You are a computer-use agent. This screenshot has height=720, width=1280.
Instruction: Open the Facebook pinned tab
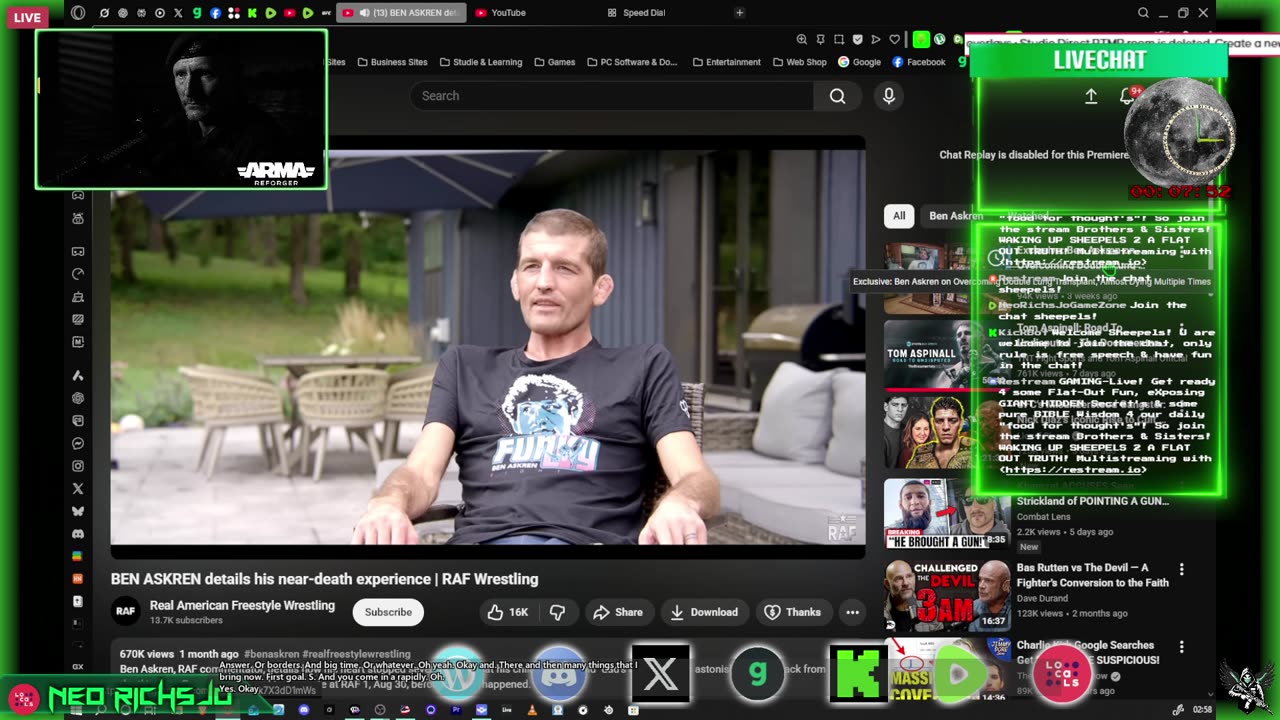point(215,13)
